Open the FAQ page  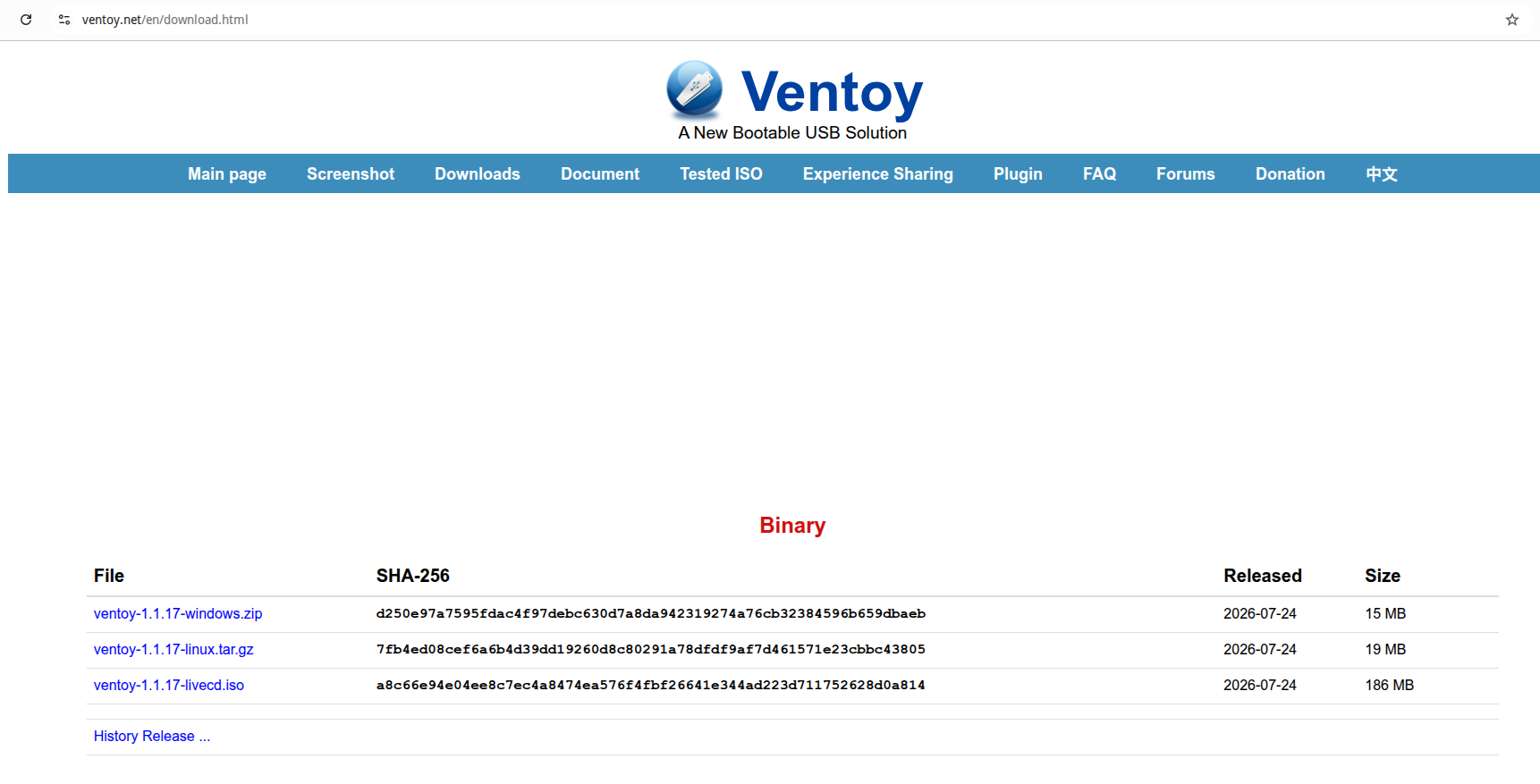(1099, 174)
